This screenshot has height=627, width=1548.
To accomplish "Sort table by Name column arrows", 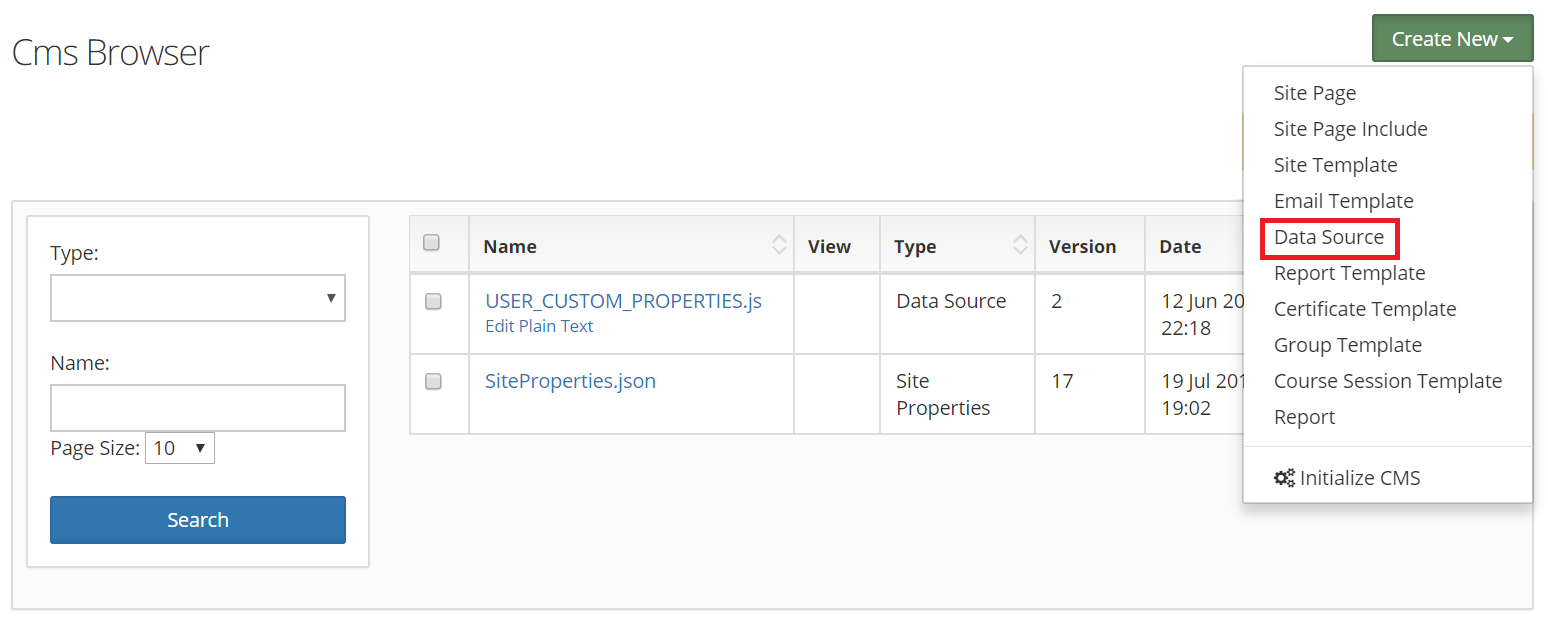I will pos(779,245).
